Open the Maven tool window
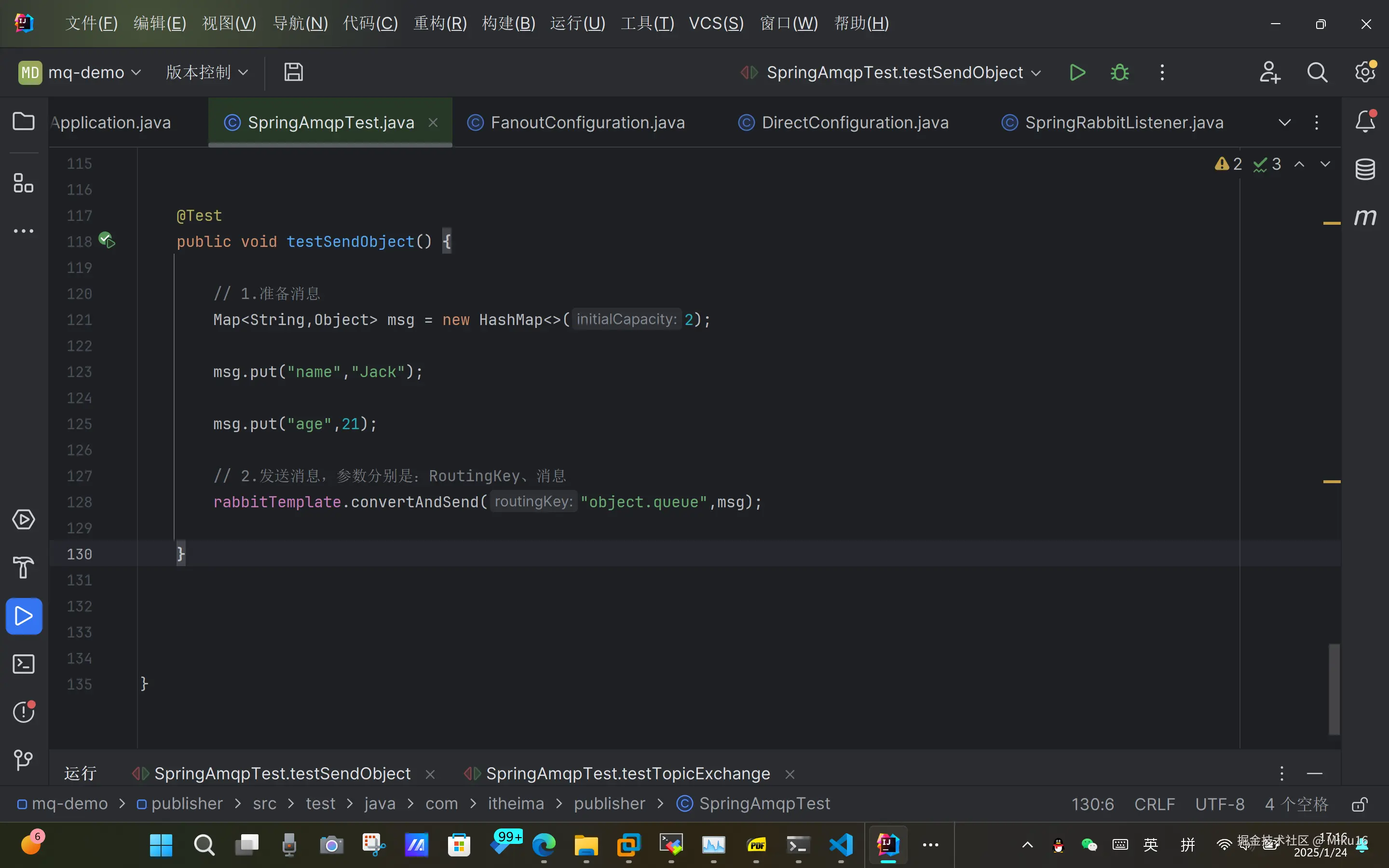 pyautogui.click(x=1365, y=217)
